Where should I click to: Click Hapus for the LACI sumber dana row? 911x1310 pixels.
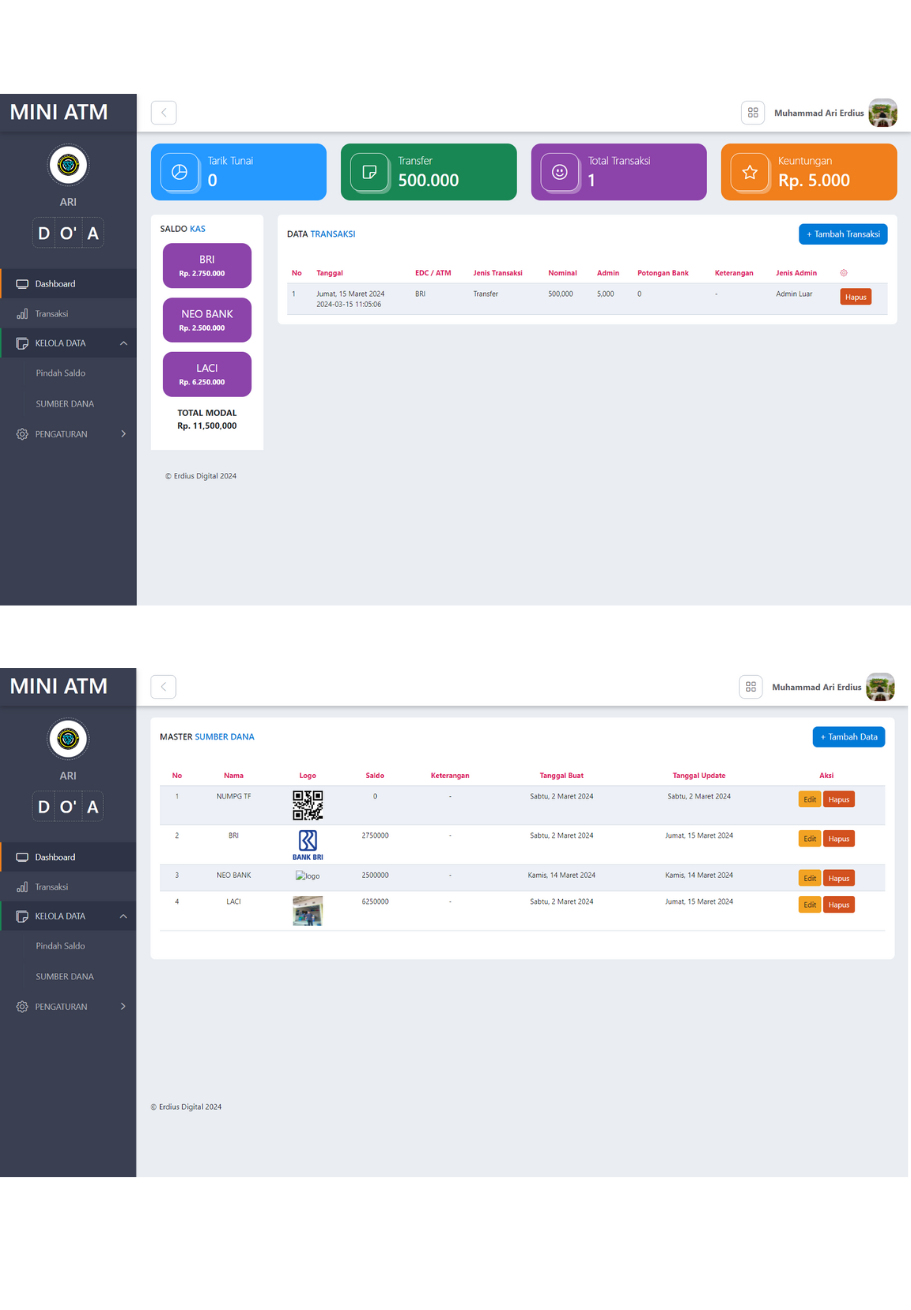[838, 905]
